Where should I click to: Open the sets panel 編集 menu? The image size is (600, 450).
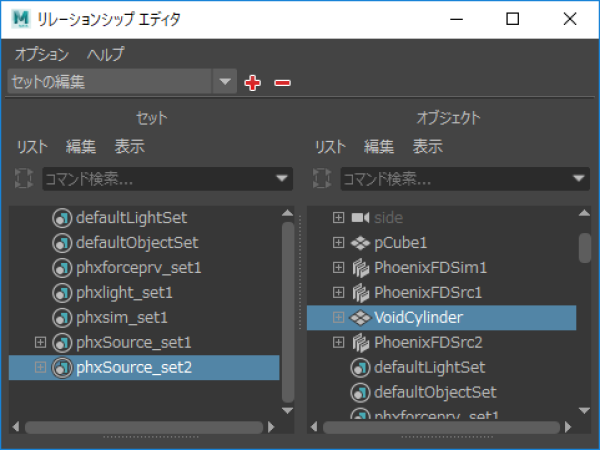(x=81, y=147)
